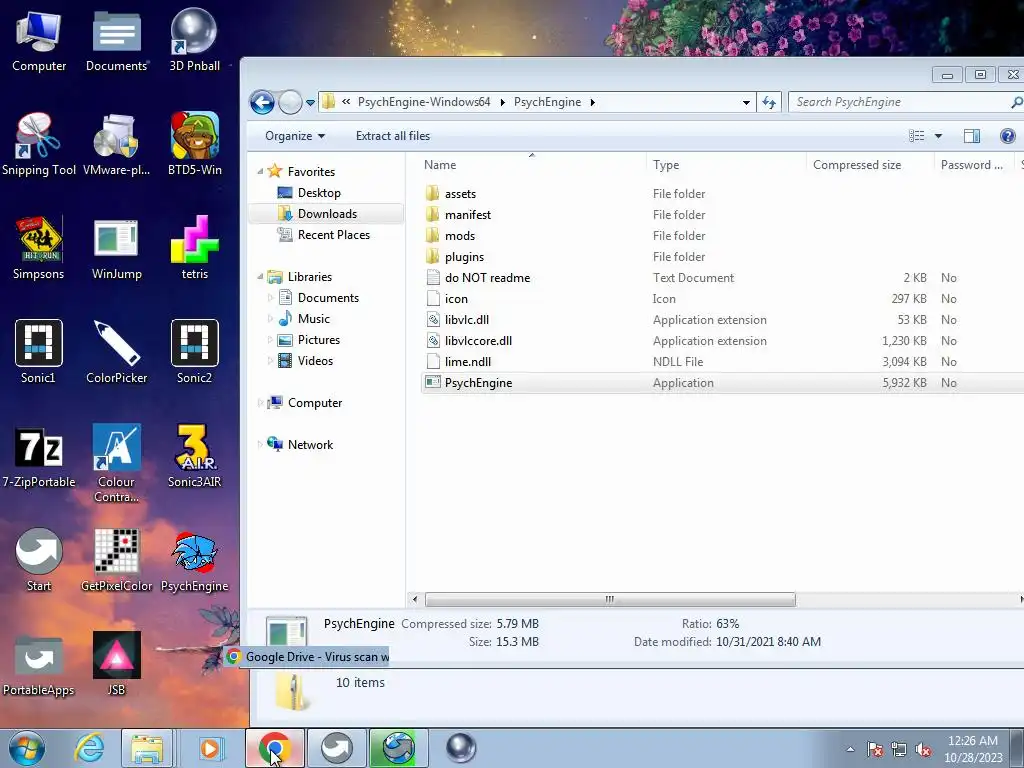Screen dimensions: 1024x768
Task: Click the Explorer Back navigation button
Action: tap(262, 103)
